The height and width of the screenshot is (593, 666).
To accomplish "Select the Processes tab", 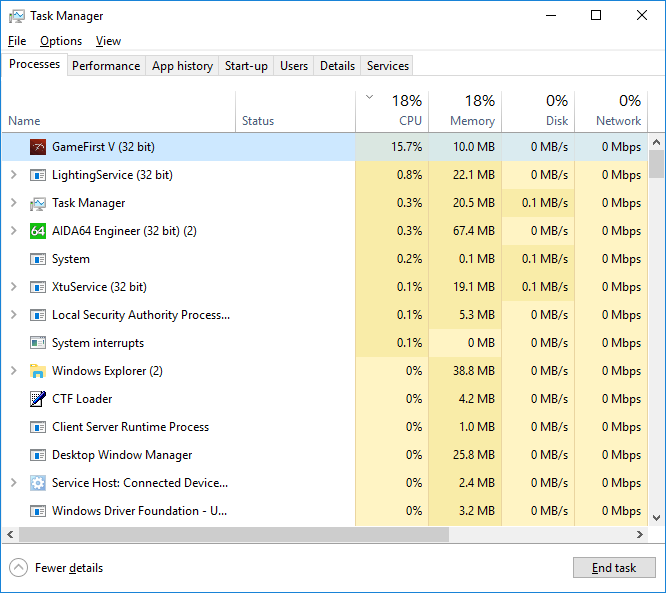I will (34, 64).
